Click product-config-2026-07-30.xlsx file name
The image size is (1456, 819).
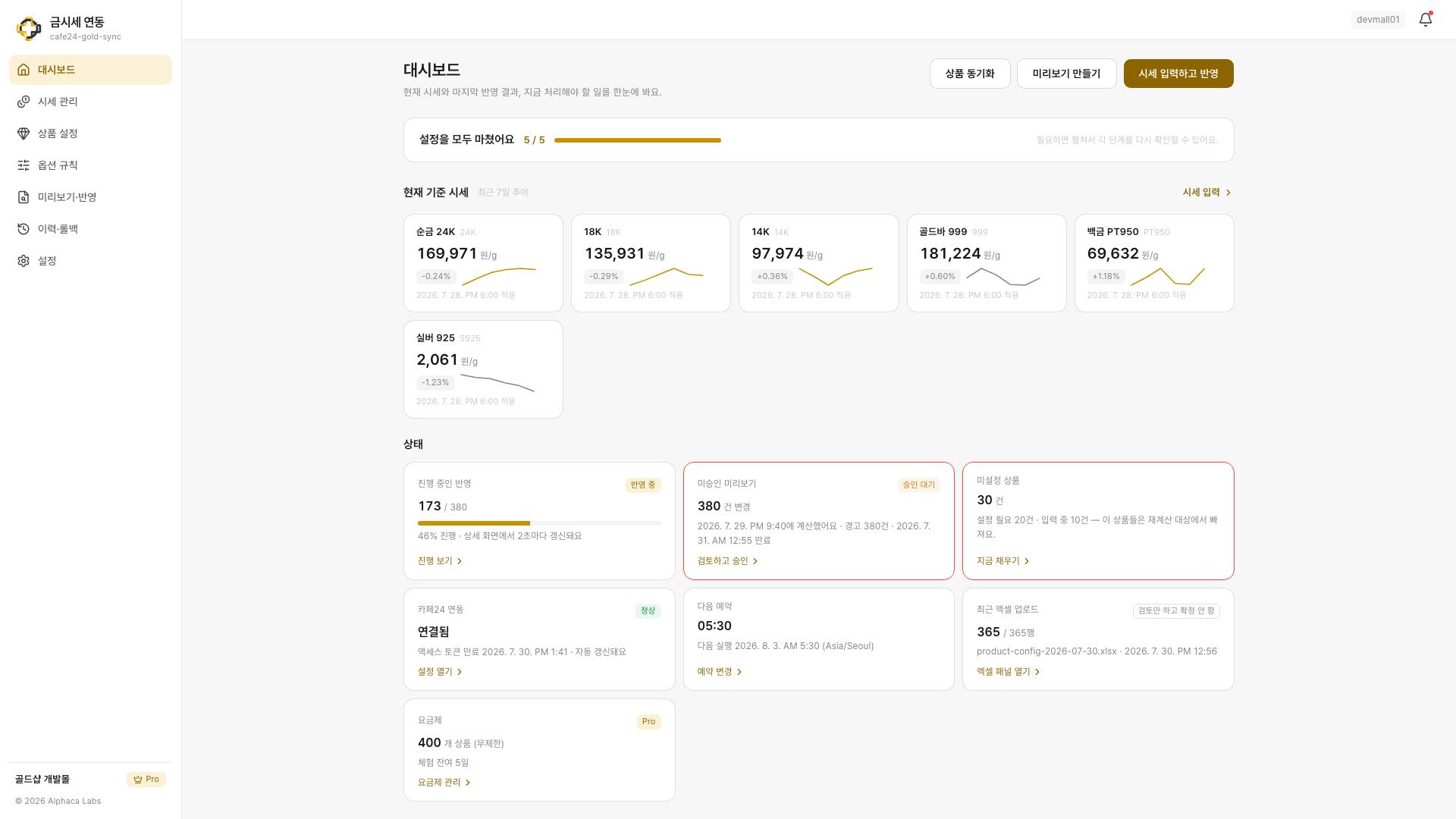pos(1046,651)
